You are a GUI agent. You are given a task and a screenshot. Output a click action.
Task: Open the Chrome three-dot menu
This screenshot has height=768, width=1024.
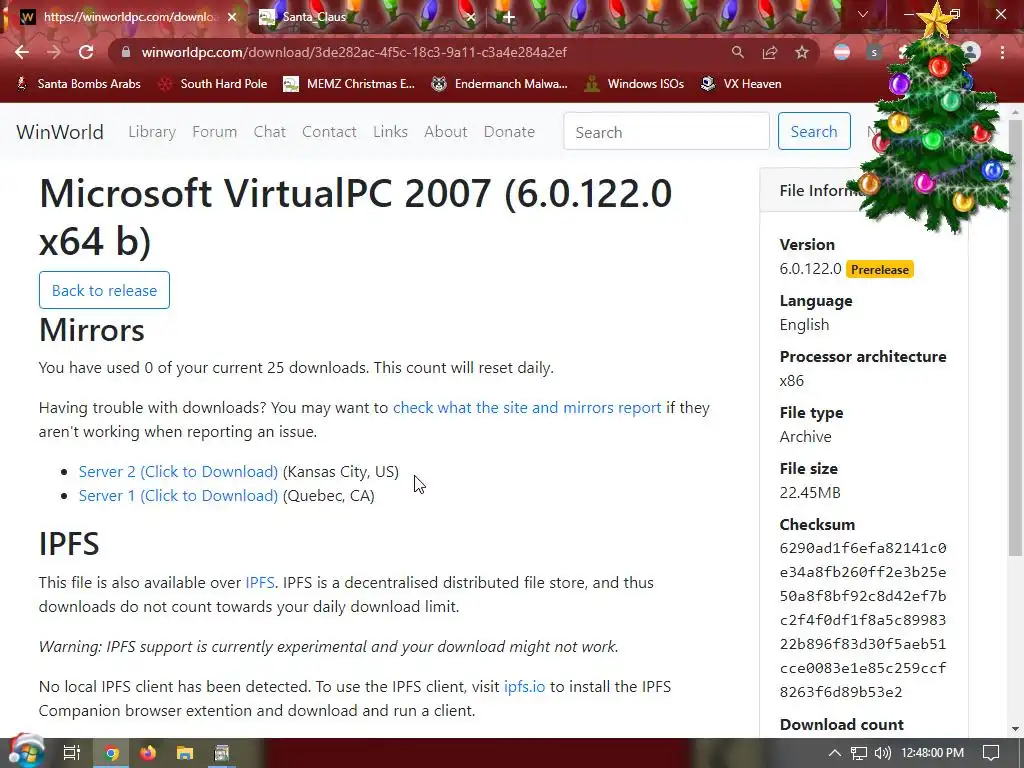pos(1002,52)
